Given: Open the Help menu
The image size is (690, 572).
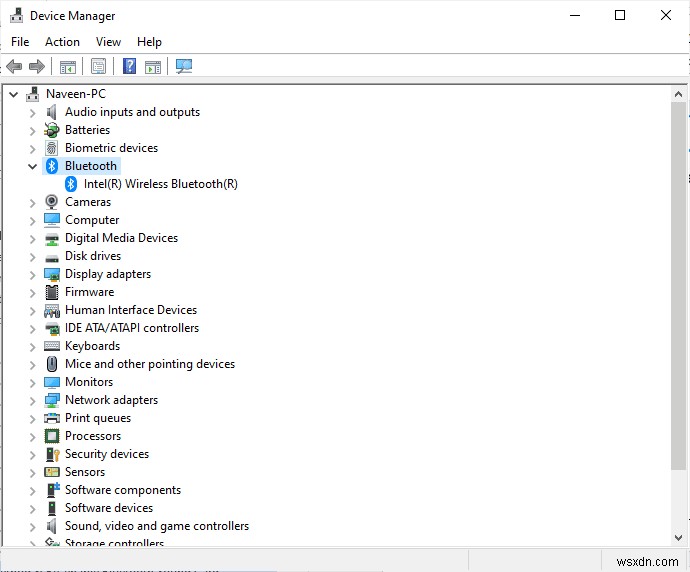Looking at the screenshot, I should pyautogui.click(x=149, y=42).
